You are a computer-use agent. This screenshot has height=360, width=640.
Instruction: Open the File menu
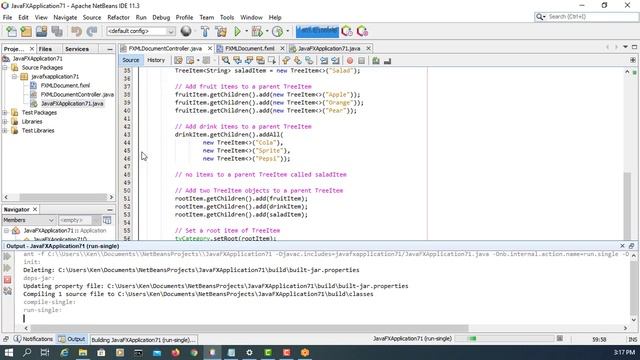7,18
